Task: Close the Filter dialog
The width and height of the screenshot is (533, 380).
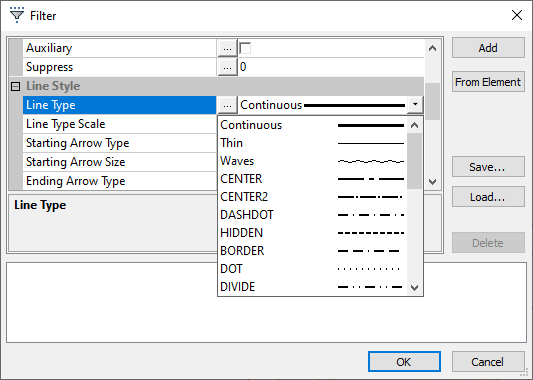Action: (517, 15)
